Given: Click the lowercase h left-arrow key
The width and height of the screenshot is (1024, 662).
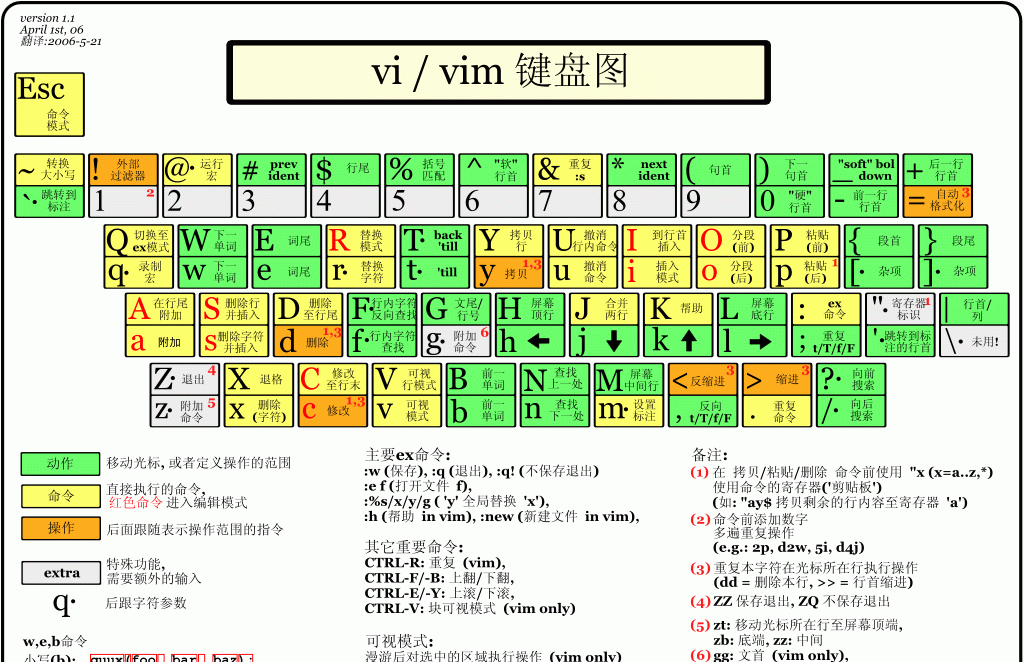Looking at the screenshot, I should tap(530, 341).
